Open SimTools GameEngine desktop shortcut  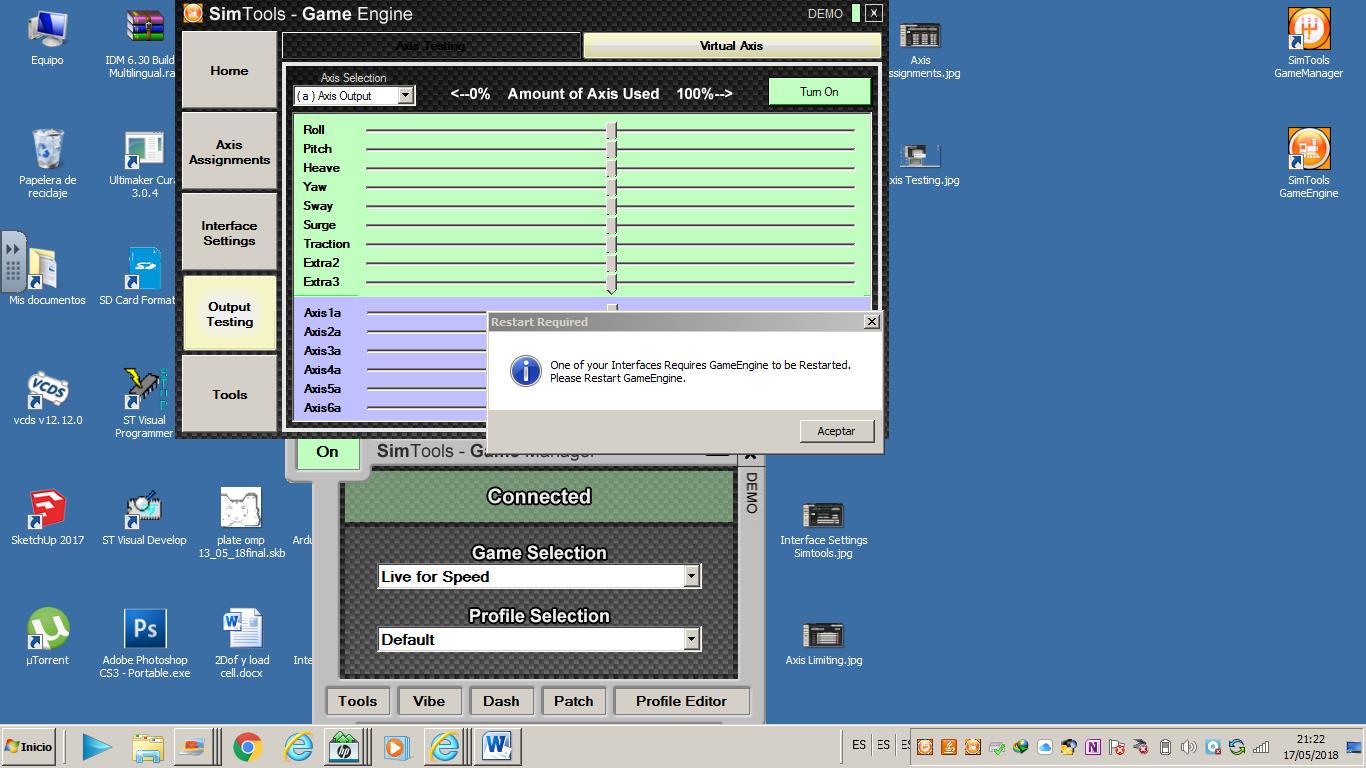pos(1308,151)
